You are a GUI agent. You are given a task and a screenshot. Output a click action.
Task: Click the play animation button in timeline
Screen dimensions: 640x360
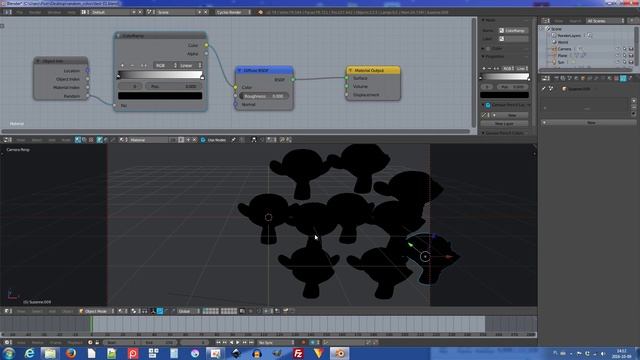click(238, 342)
